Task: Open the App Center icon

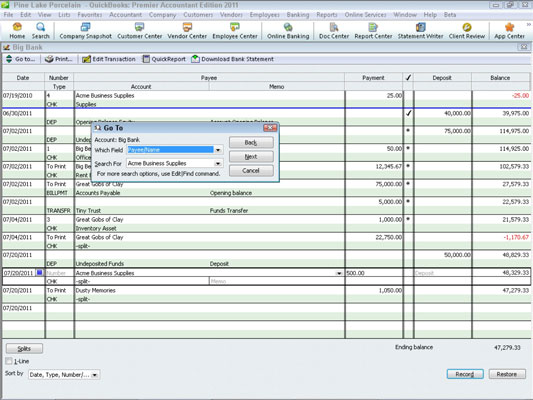Action: click(509, 31)
